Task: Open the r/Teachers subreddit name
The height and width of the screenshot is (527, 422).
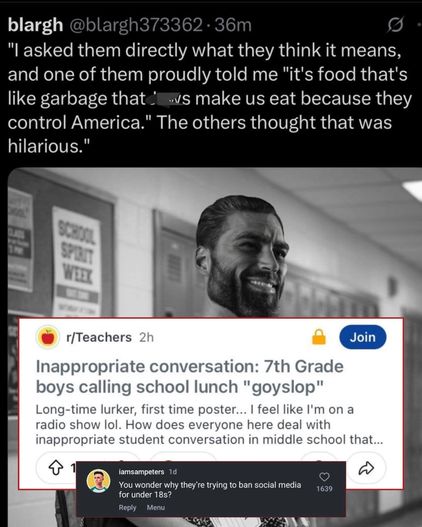Action: tap(99, 337)
